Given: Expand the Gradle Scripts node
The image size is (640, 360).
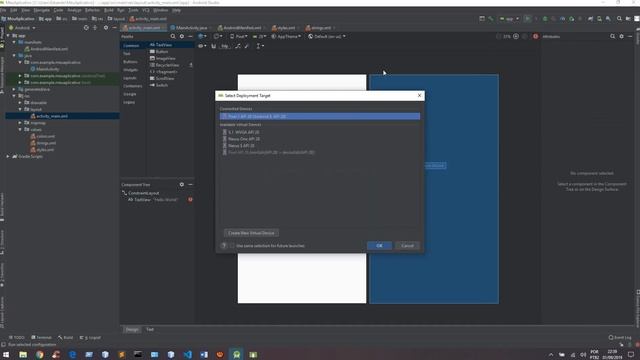Looking at the screenshot, I should [x=8, y=156].
